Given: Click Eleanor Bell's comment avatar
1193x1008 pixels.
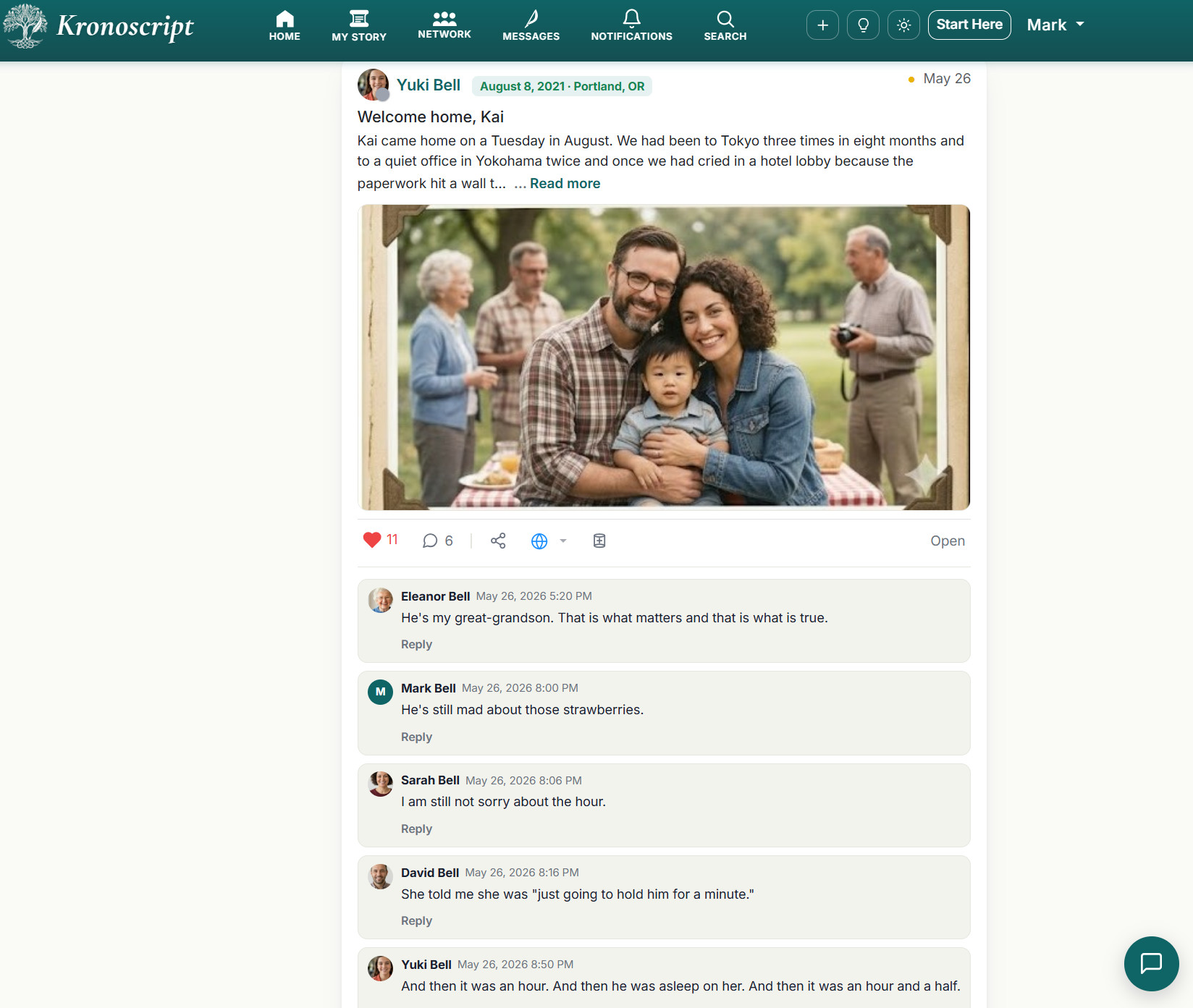Looking at the screenshot, I should 381,600.
